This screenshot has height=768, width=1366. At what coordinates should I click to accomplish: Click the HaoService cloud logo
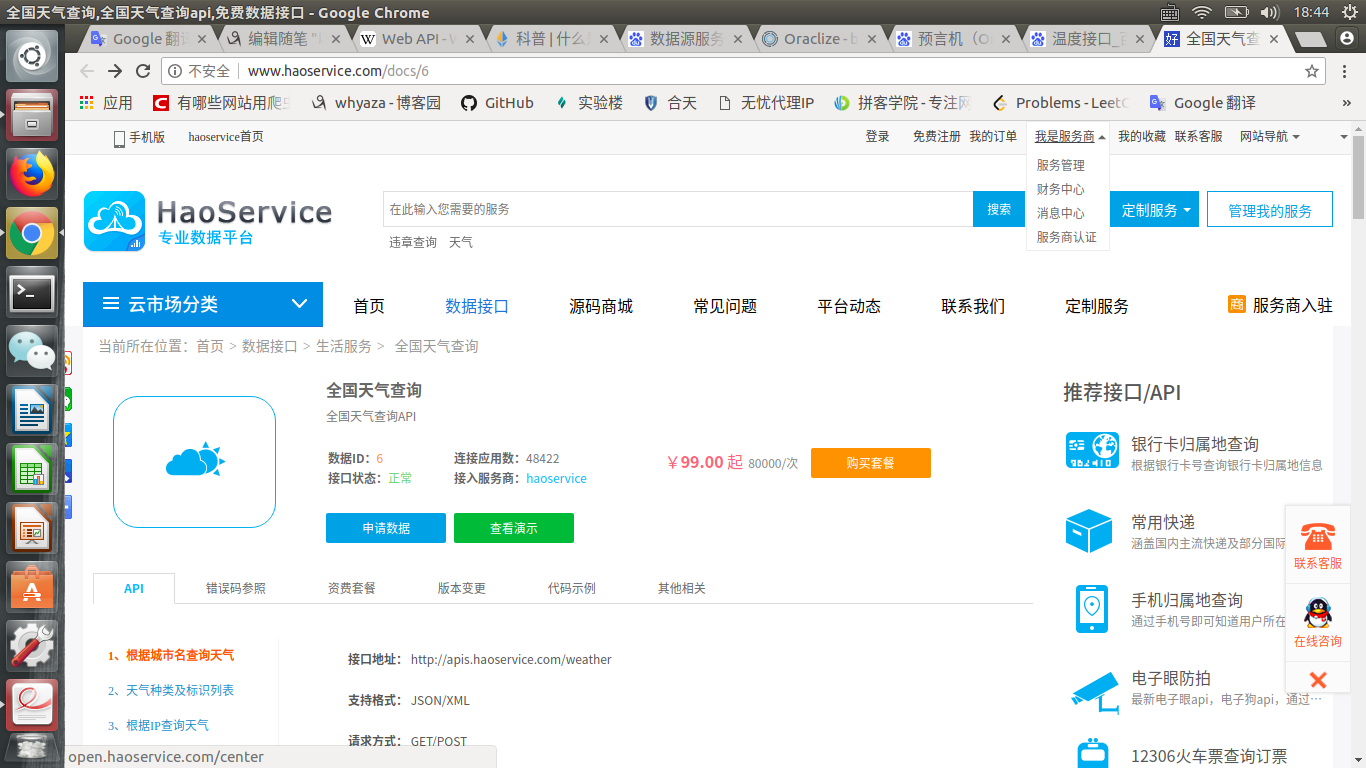point(114,221)
